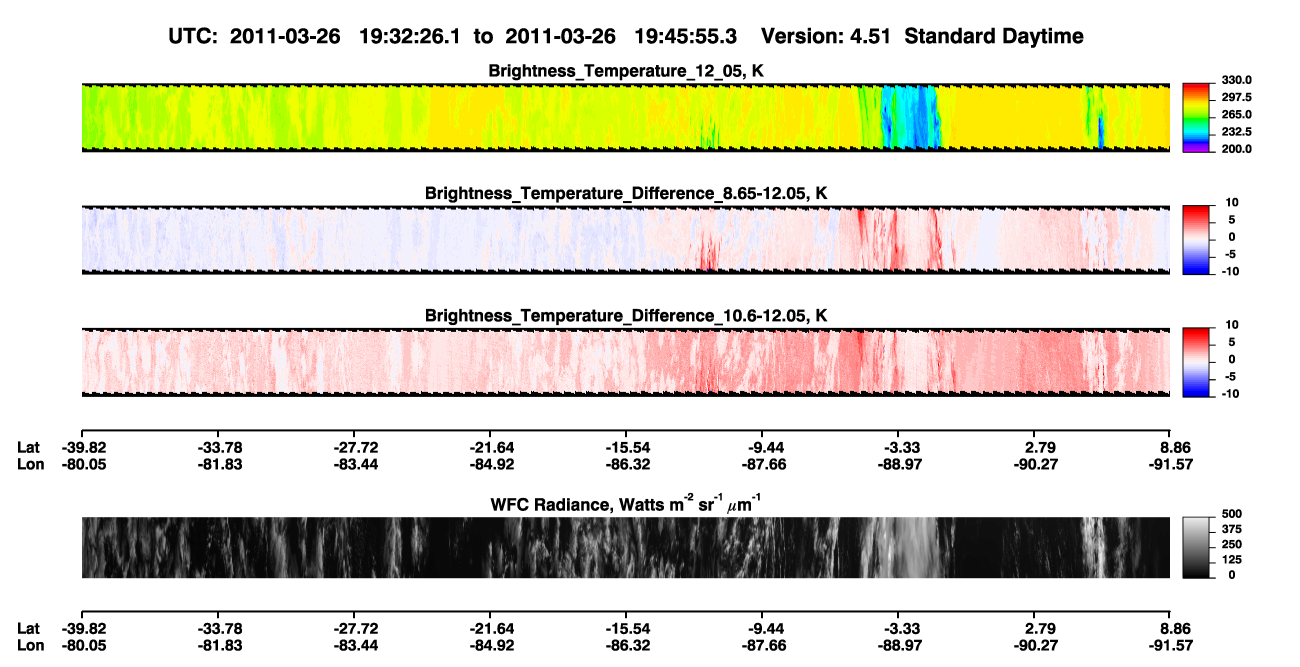
Task: Click the Lat label below the WFC Radiance panel
Action: point(29,628)
